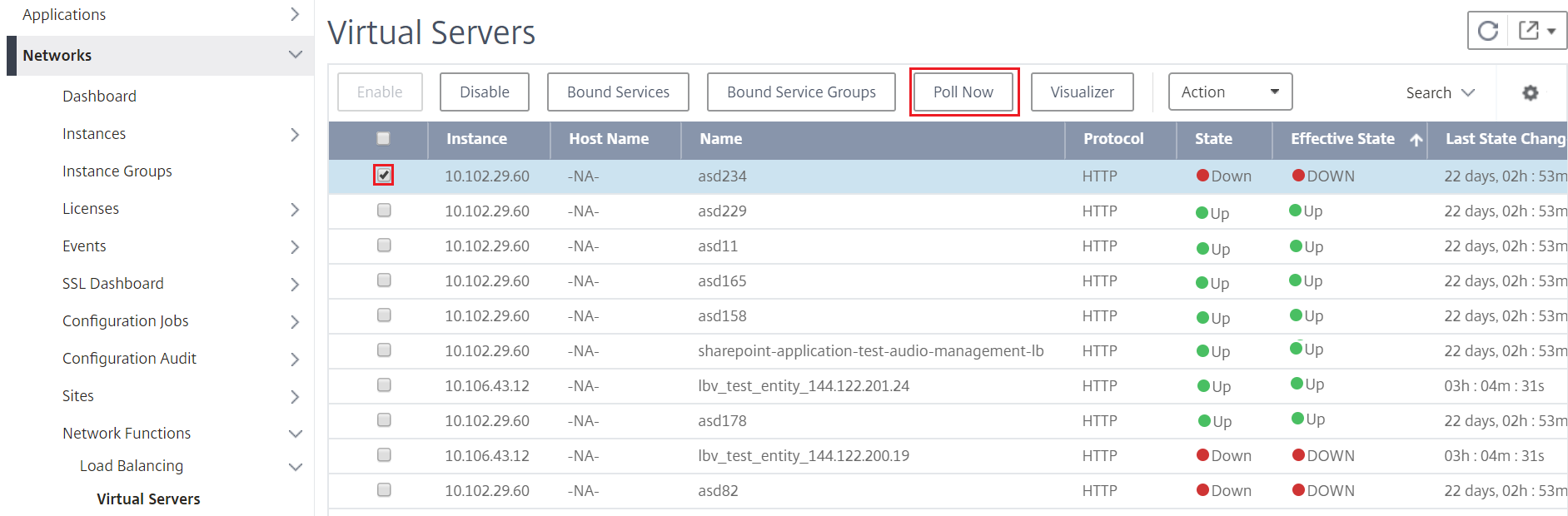Click the Disable button

pos(485,92)
